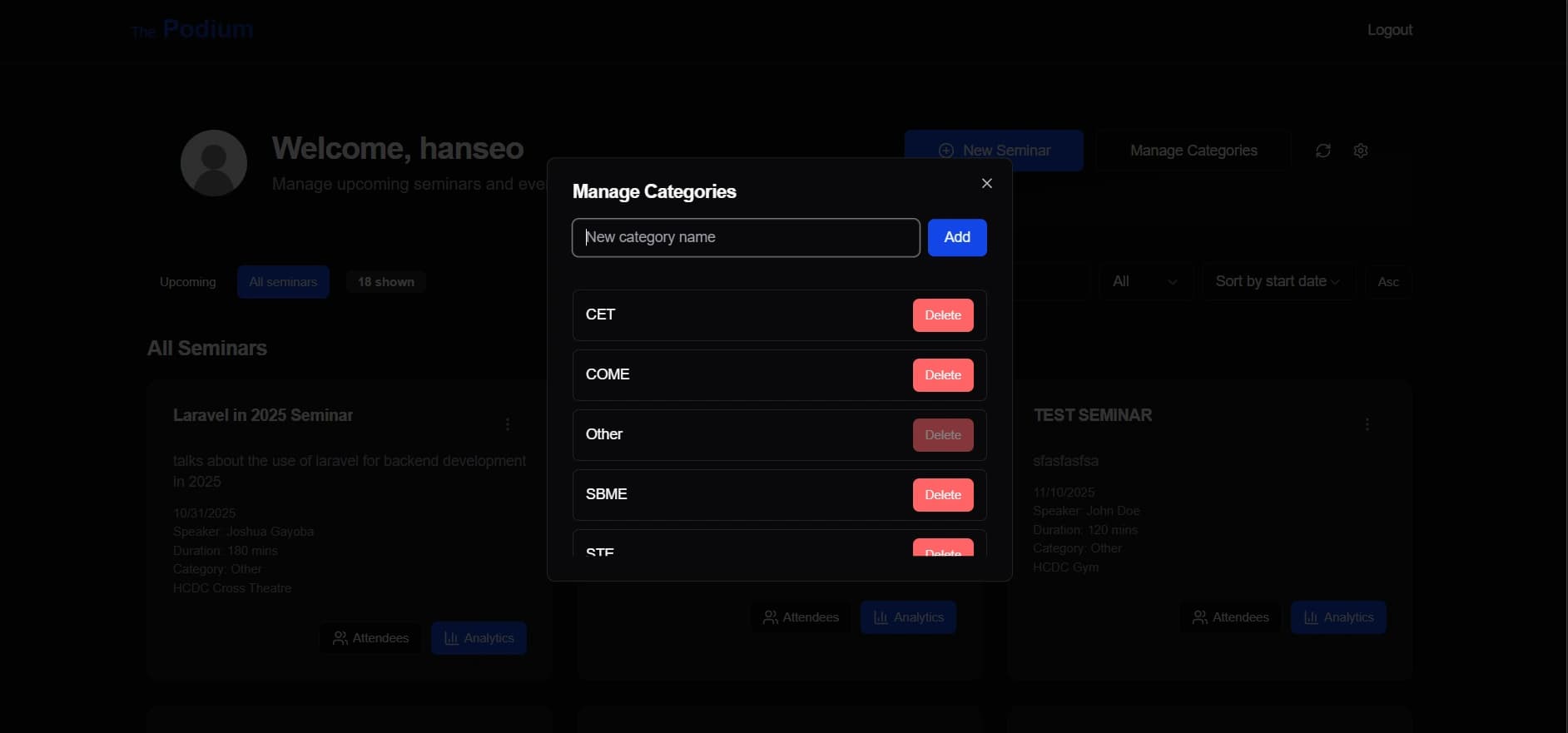Screen dimensions: 1568x733
Task: Switch to the Upcoming tab
Action: point(187,282)
